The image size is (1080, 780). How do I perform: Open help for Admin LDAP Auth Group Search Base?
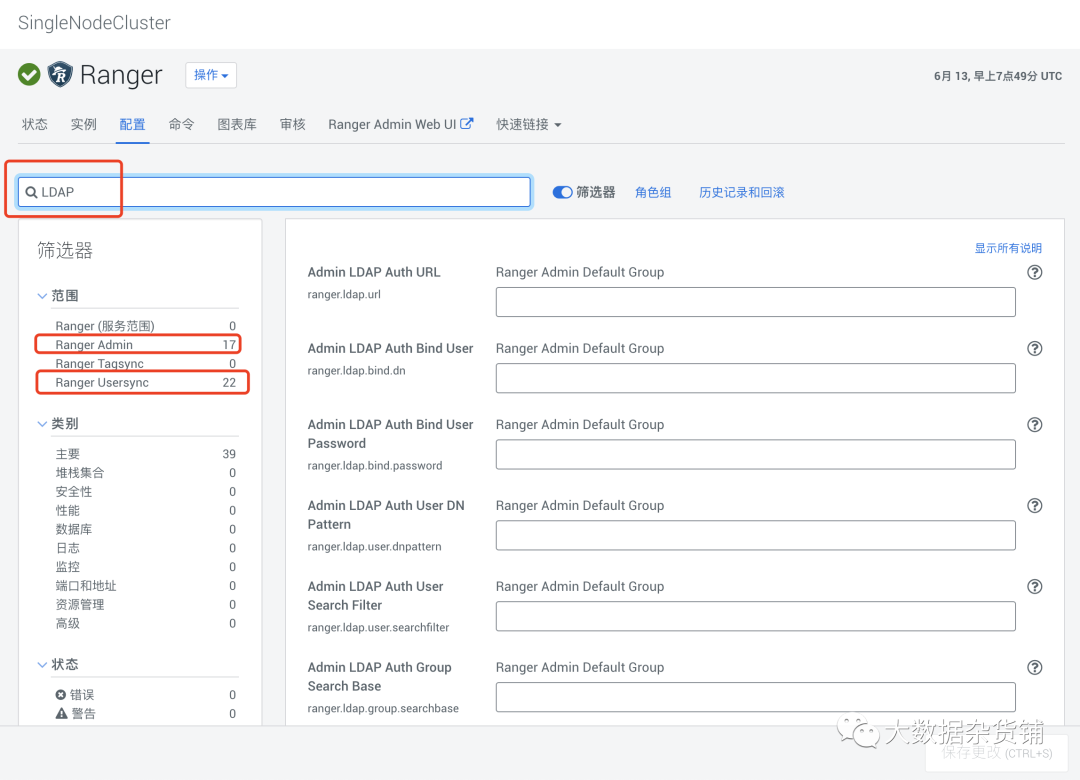[1035, 667]
